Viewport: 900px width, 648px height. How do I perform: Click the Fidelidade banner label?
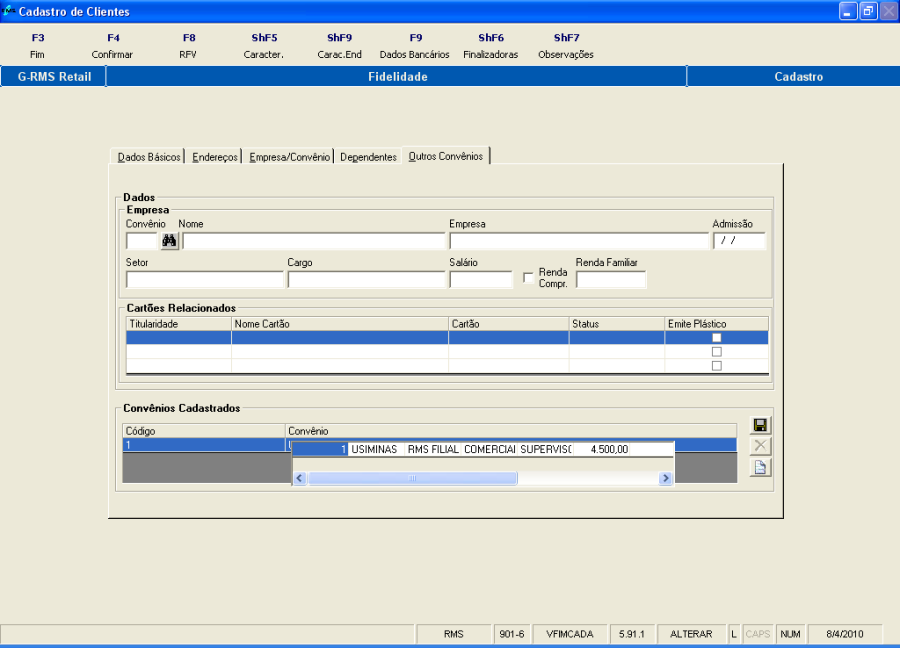(x=397, y=76)
